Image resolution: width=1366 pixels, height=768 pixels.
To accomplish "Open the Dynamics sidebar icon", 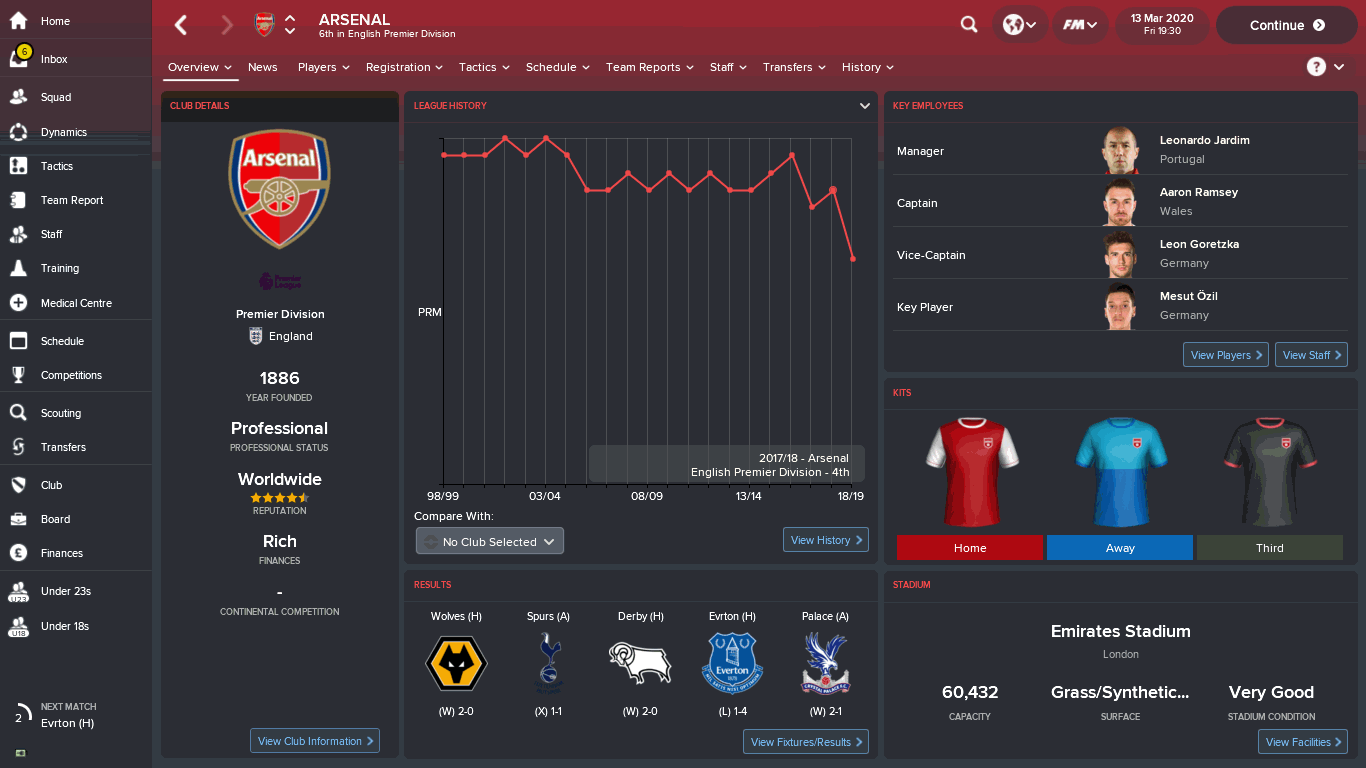I will click(18, 132).
